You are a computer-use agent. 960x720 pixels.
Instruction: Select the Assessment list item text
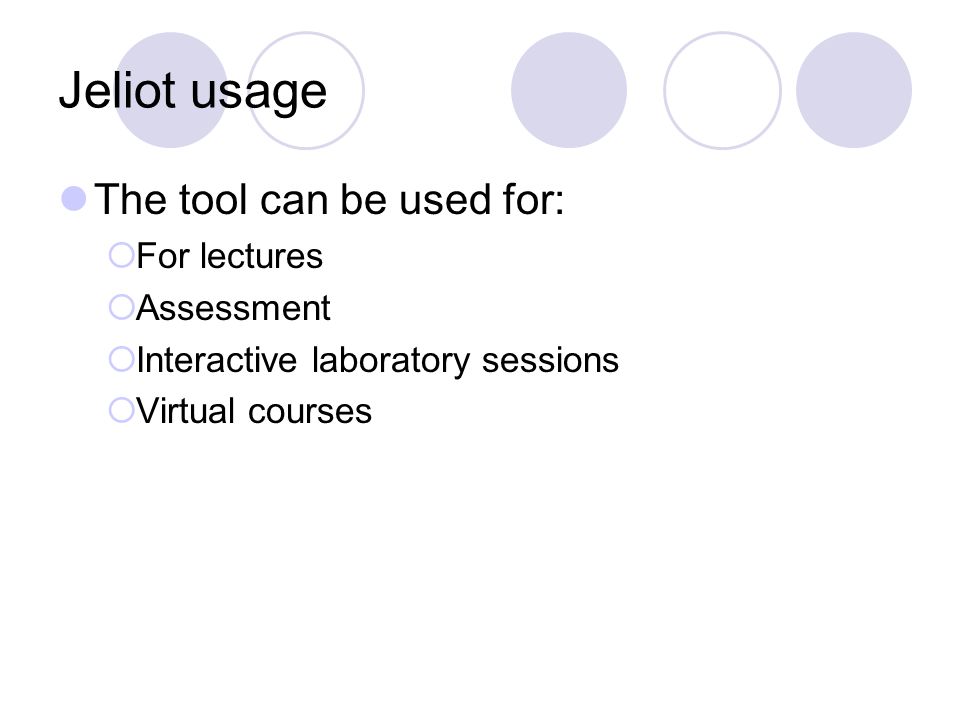(x=233, y=307)
